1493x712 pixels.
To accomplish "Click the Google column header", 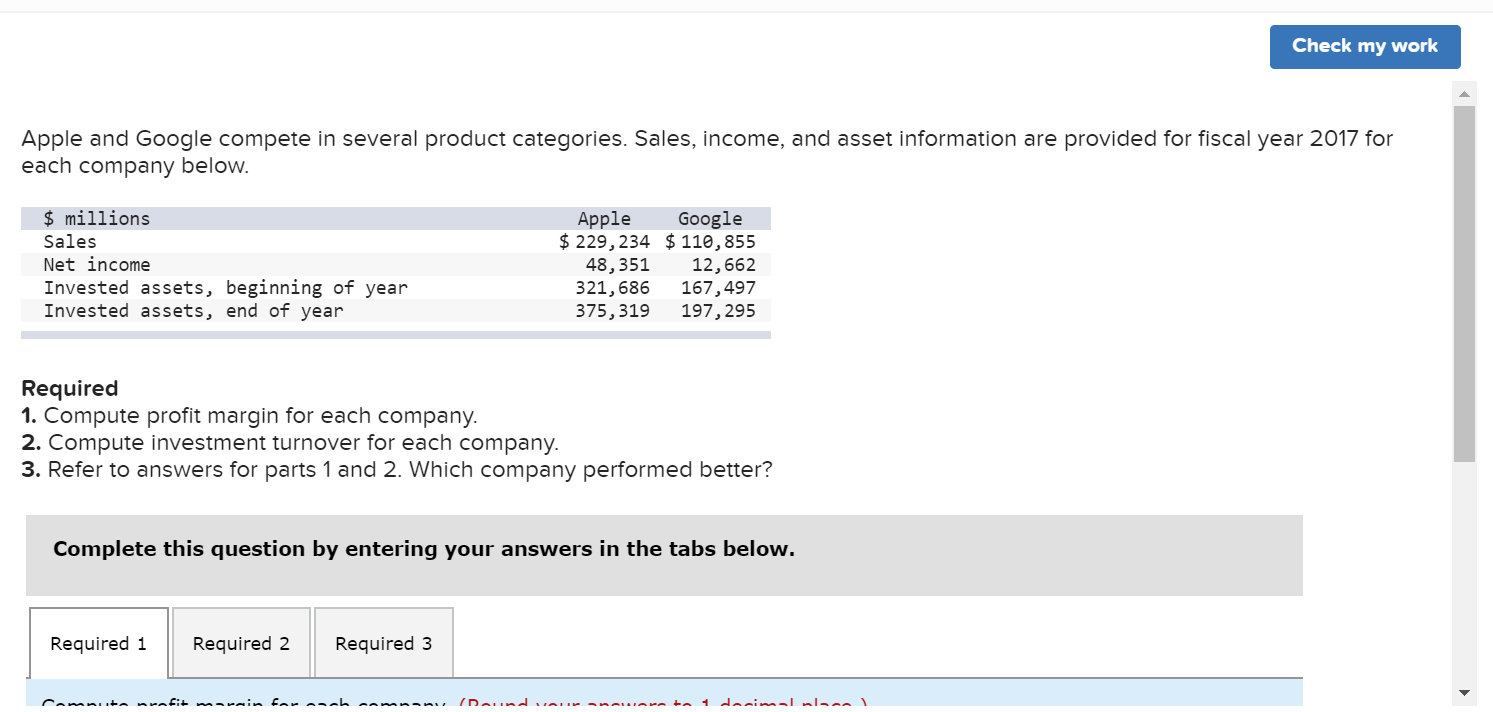I will [x=710, y=218].
